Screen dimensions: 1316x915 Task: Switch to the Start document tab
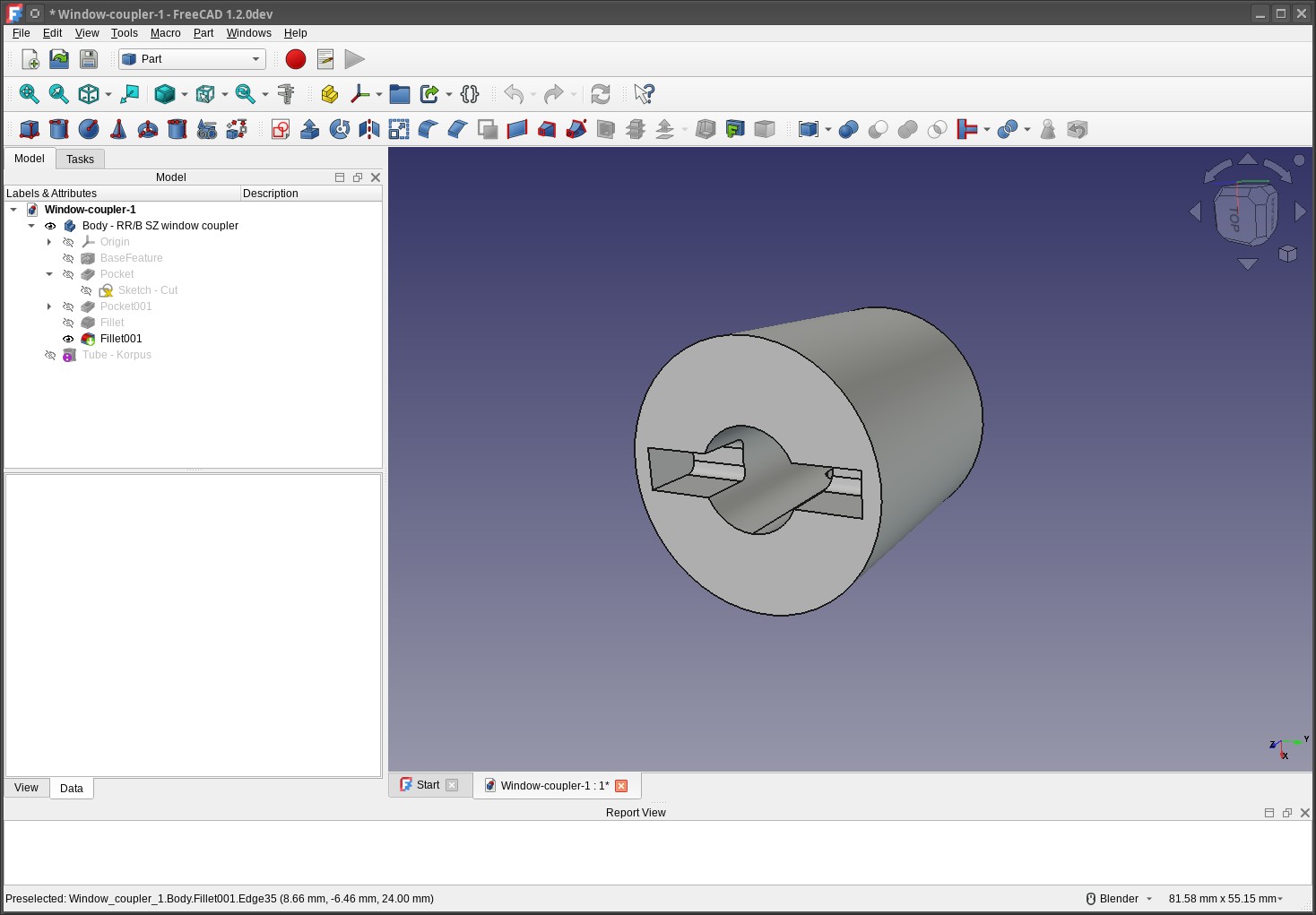(428, 785)
